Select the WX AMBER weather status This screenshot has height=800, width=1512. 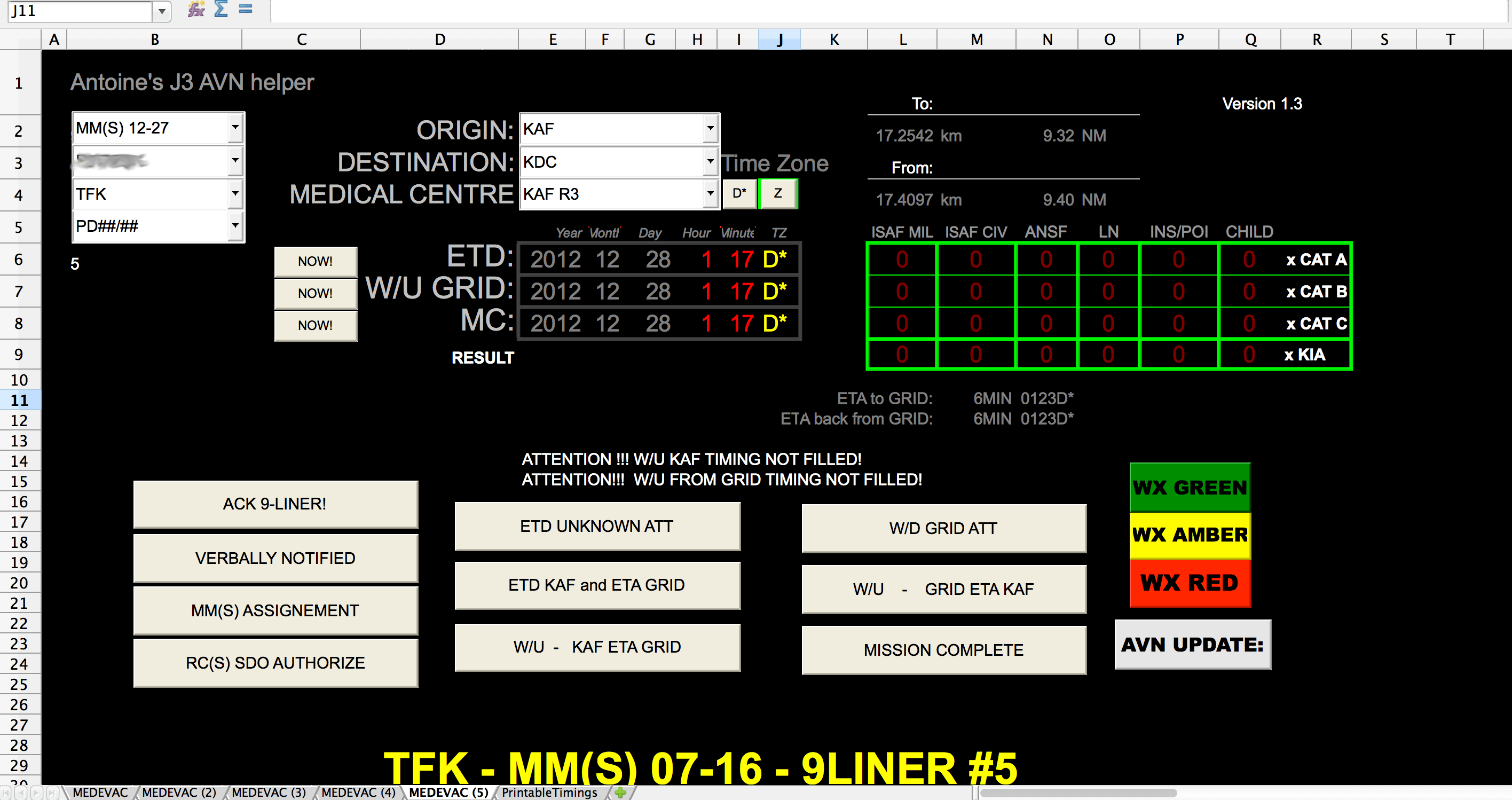pyautogui.click(x=1190, y=535)
